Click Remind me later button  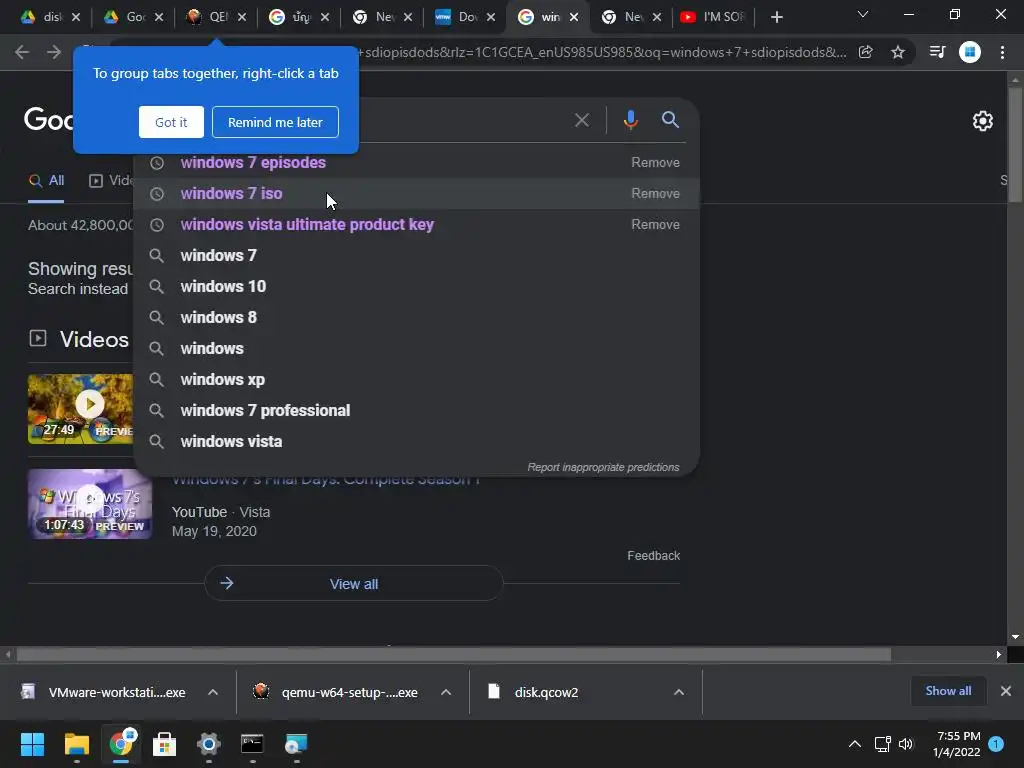(275, 122)
